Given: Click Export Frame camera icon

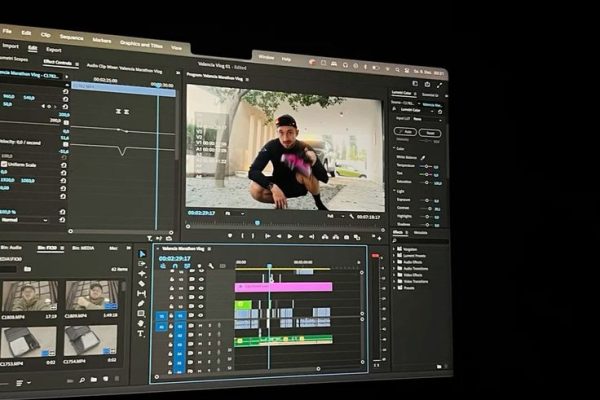Looking at the screenshot, I should point(346,237).
